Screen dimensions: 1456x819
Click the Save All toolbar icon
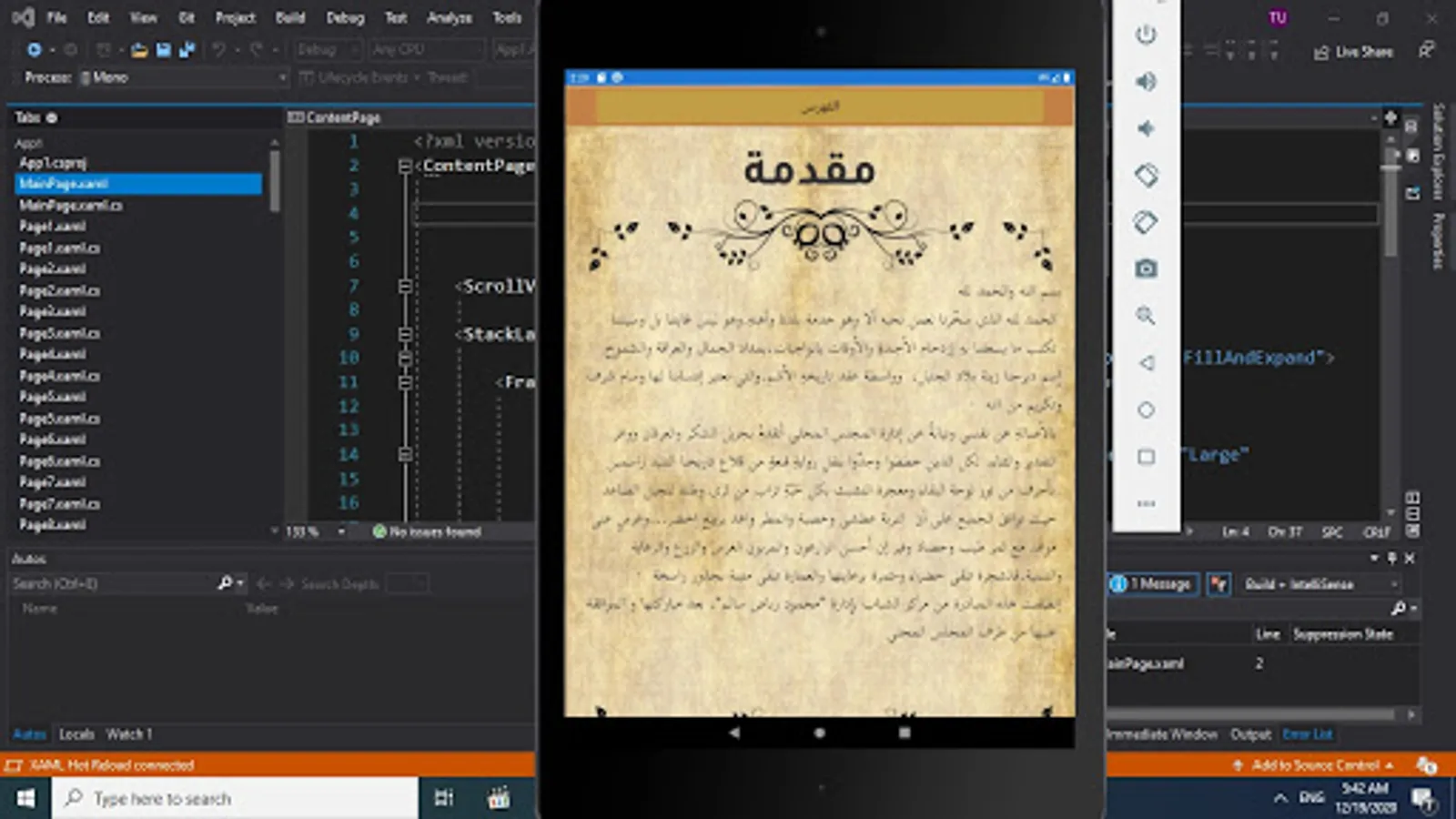coord(187,50)
